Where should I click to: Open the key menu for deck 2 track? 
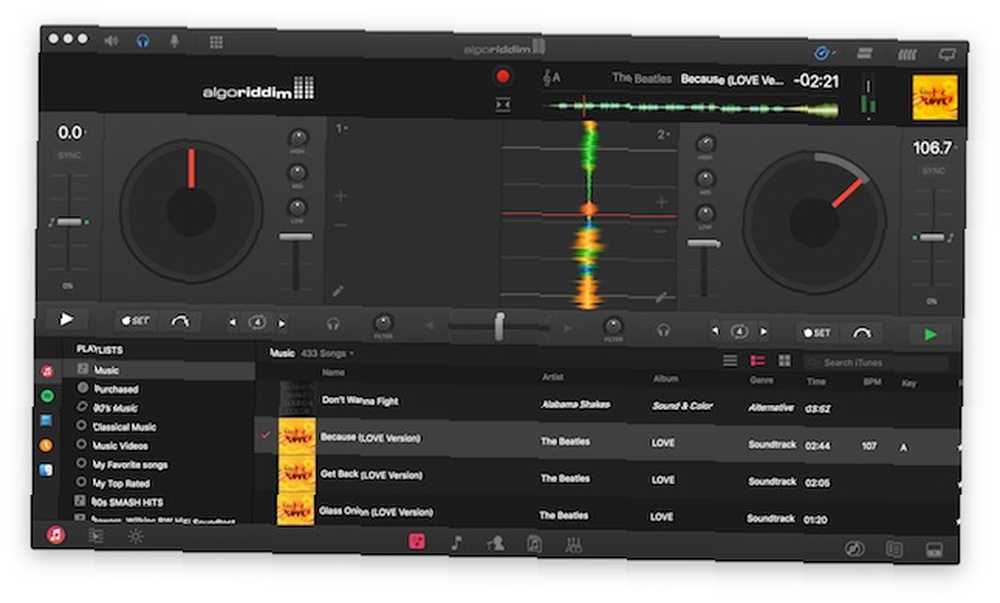[552, 78]
